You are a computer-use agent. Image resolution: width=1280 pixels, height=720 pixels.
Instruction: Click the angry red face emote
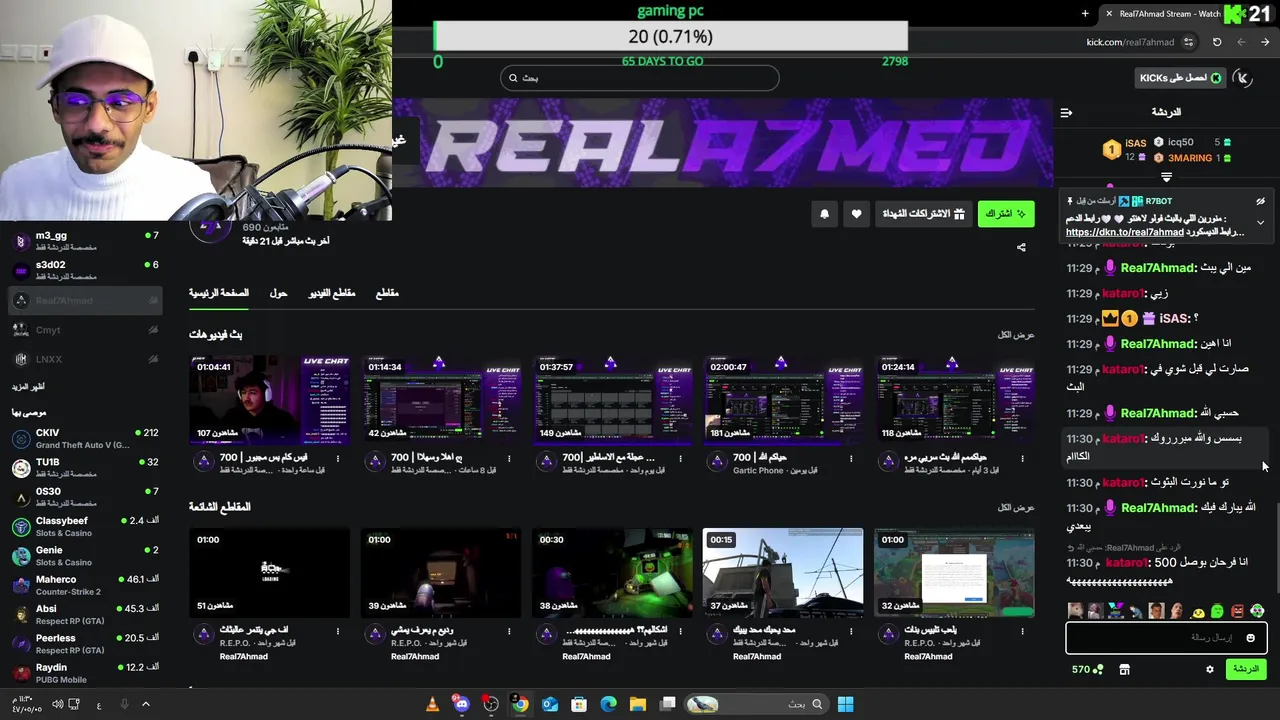pos(1237,611)
